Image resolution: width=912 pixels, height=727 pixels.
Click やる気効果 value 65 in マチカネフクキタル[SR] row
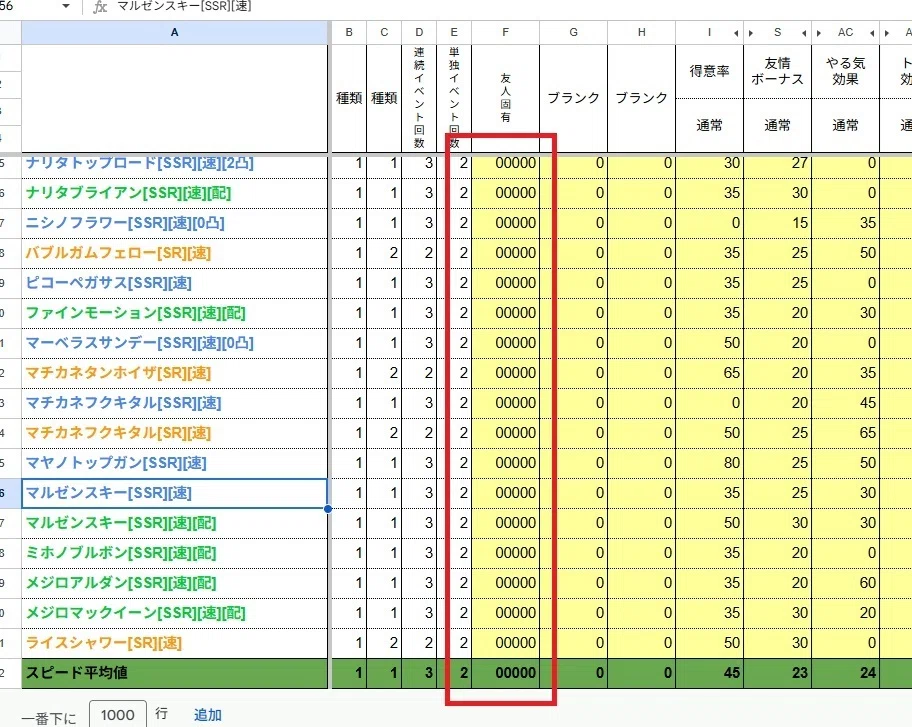pos(846,433)
